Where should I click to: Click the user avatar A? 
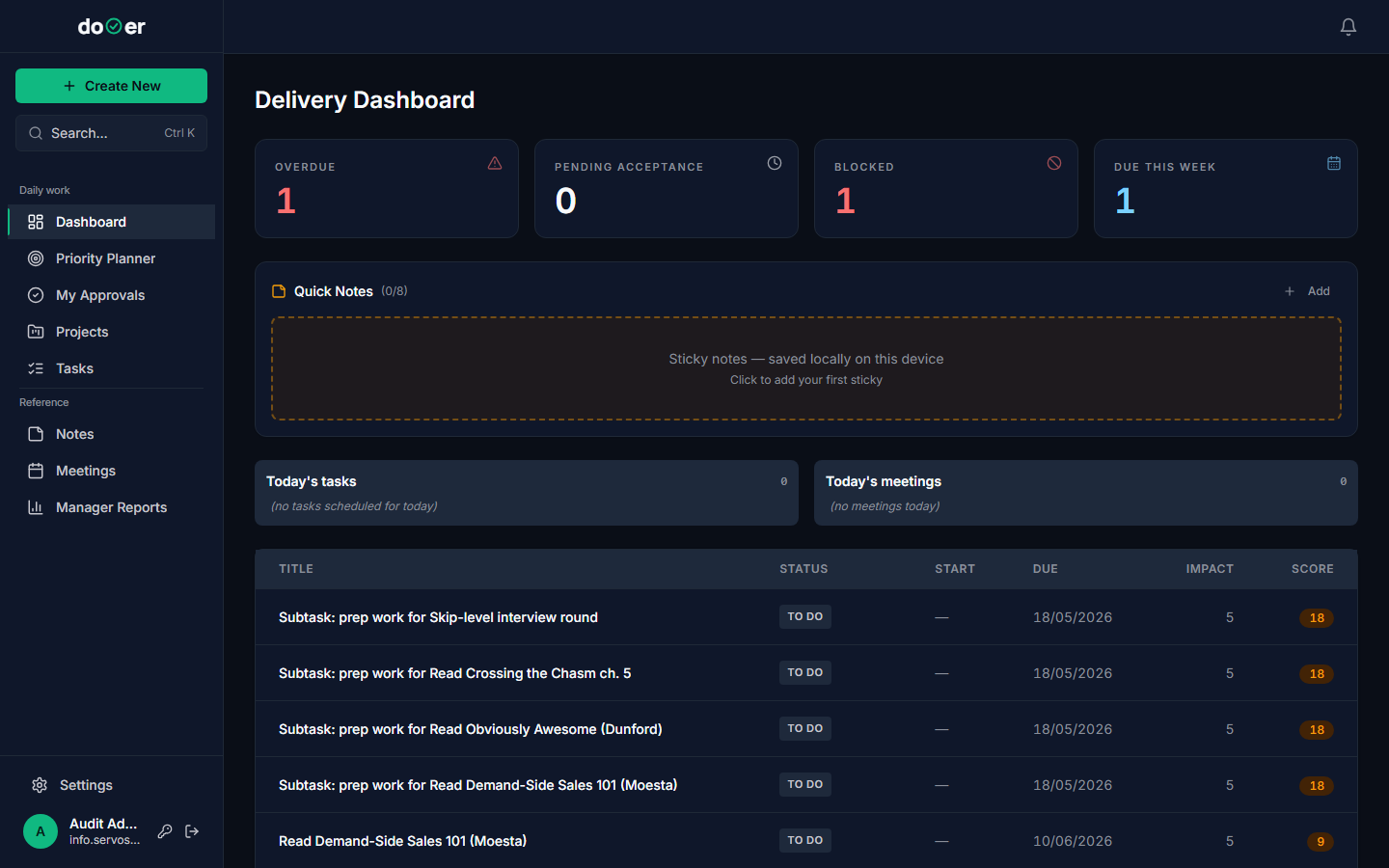coord(41,831)
